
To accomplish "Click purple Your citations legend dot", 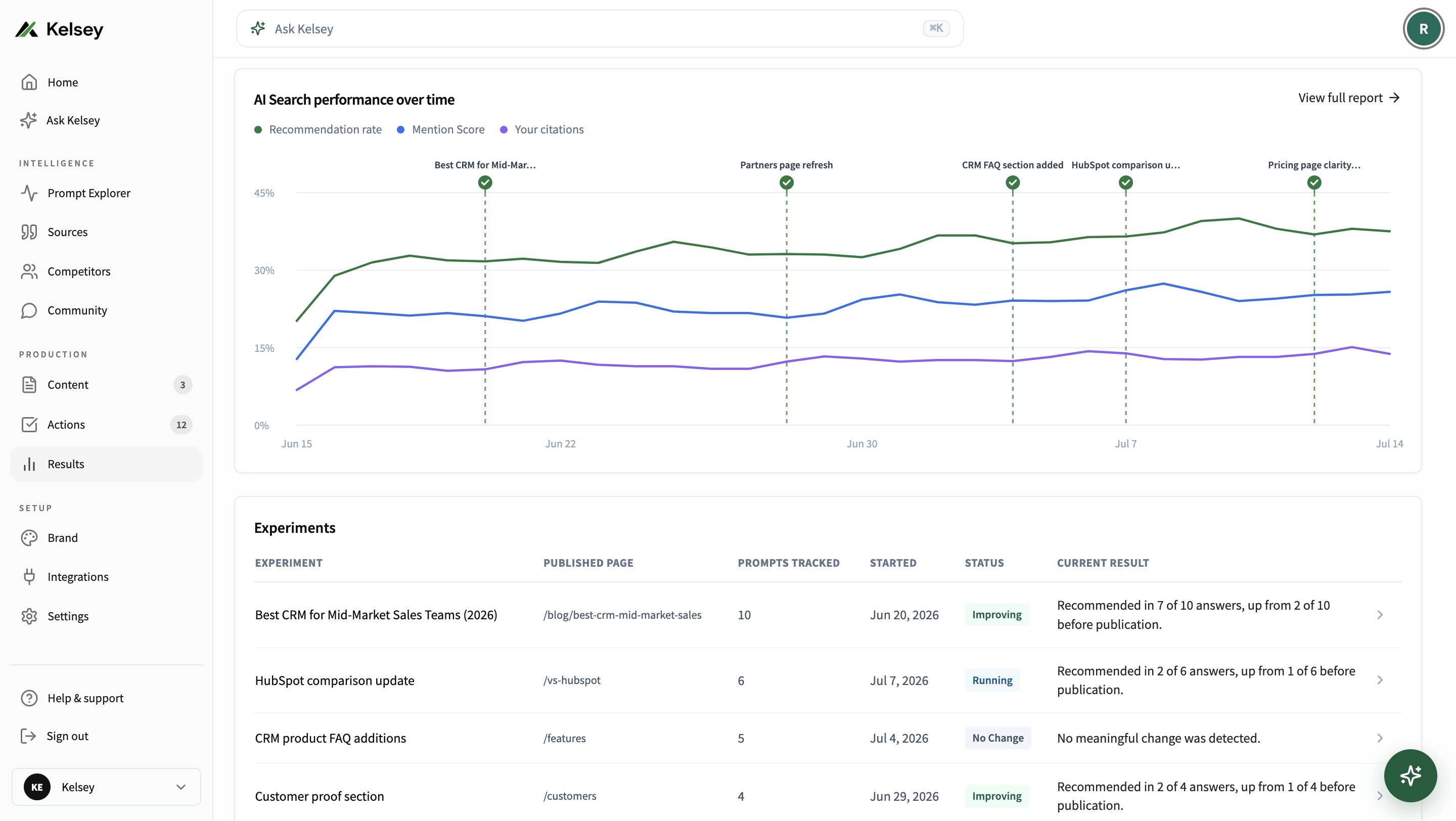I will [x=504, y=130].
